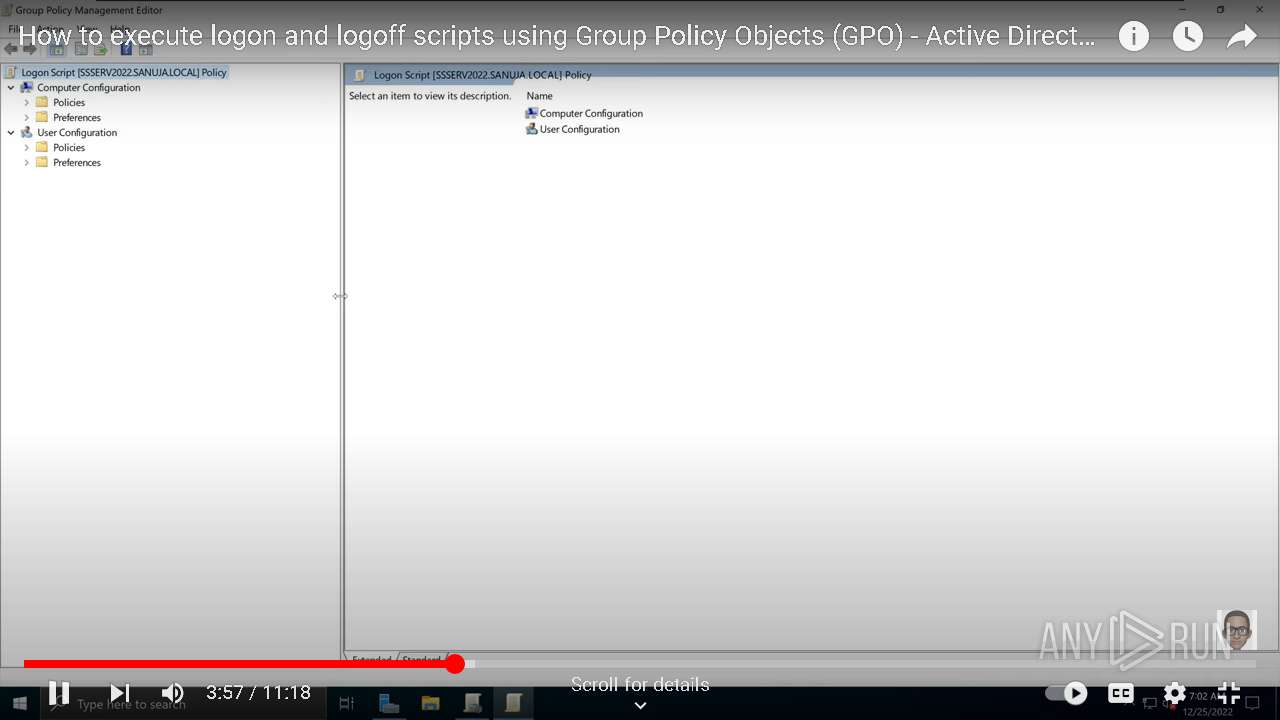Add video to Watch Later
This screenshot has width=1280, height=720.
tap(1188, 37)
